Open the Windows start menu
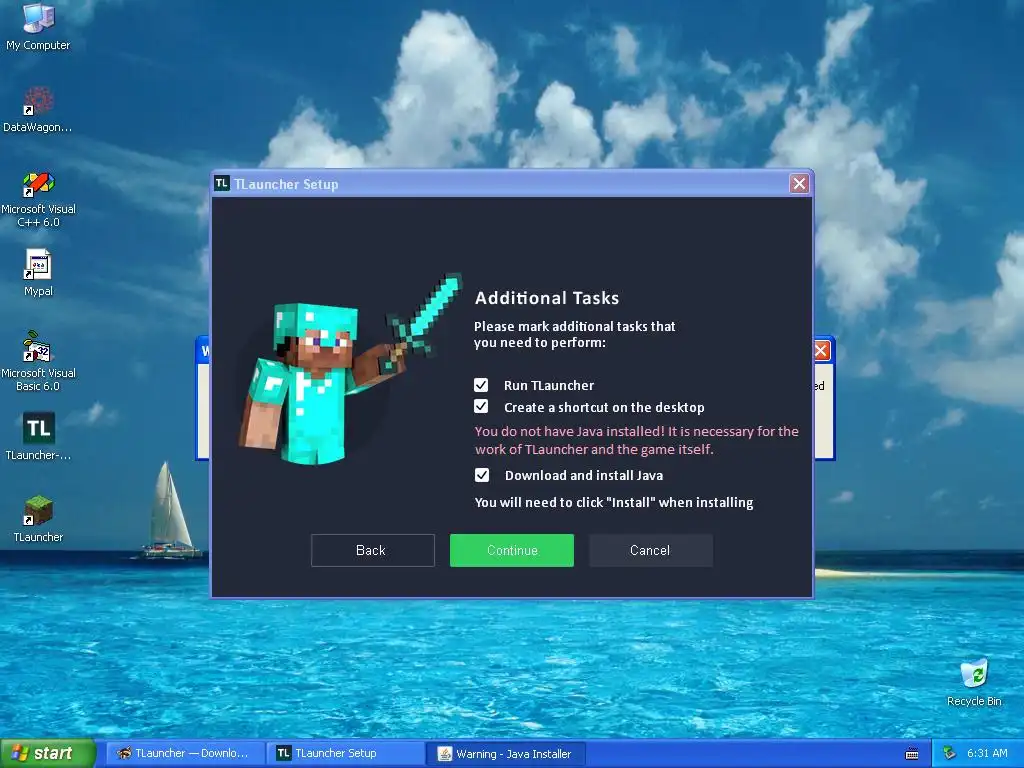Viewport: 1024px width, 768px height. tap(48, 753)
